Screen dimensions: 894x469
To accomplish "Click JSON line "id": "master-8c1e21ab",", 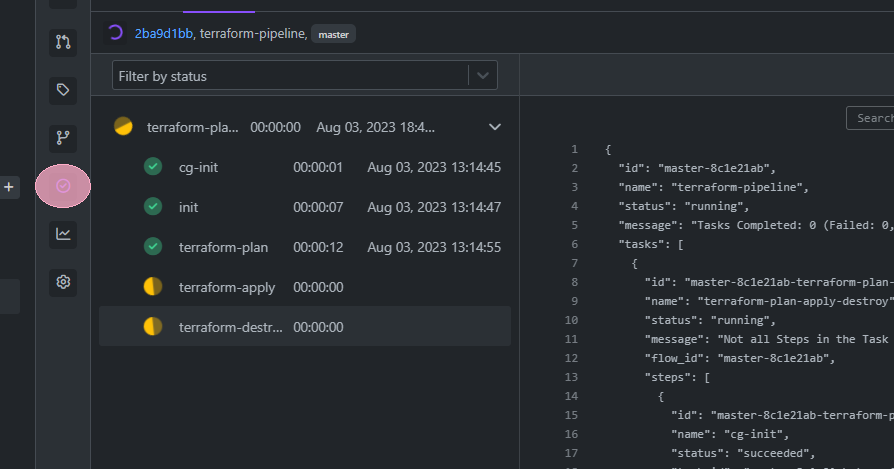I will [x=697, y=168].
